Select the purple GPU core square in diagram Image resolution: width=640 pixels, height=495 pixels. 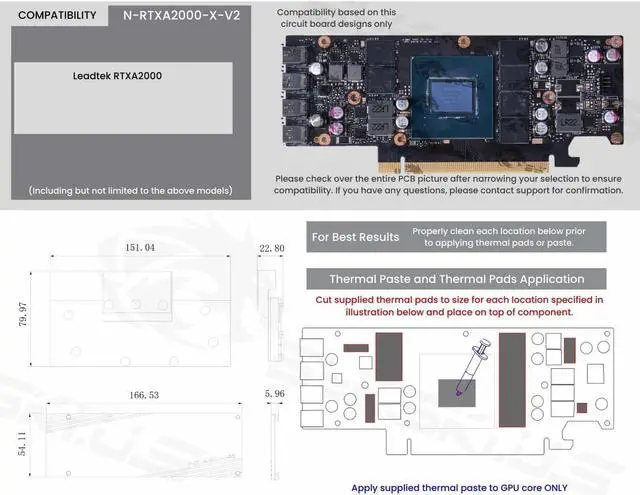point(459,392)
